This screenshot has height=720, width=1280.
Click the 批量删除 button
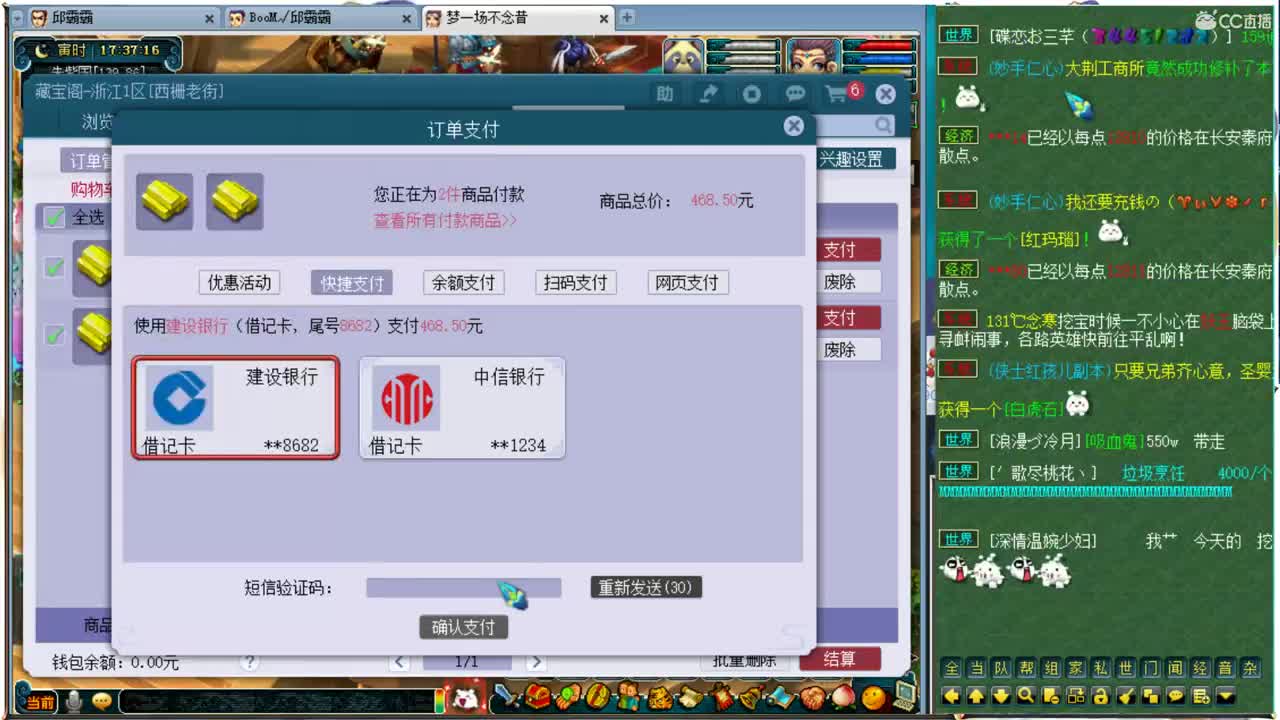point(744,660)
